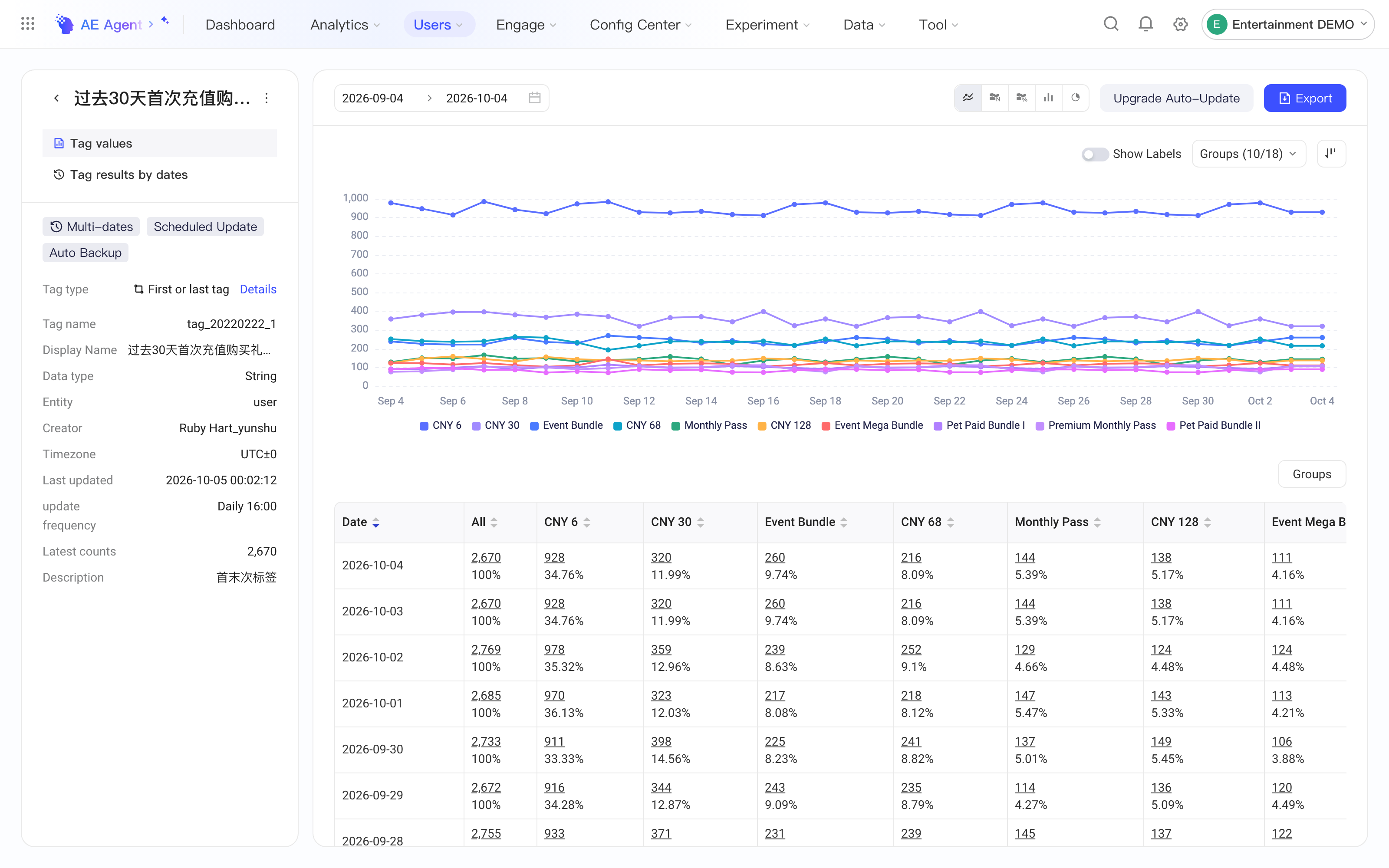This screenshot has height=868, width=1389.
Task: Open the Config Center dropdown
Action: click(x=641, y=25)
